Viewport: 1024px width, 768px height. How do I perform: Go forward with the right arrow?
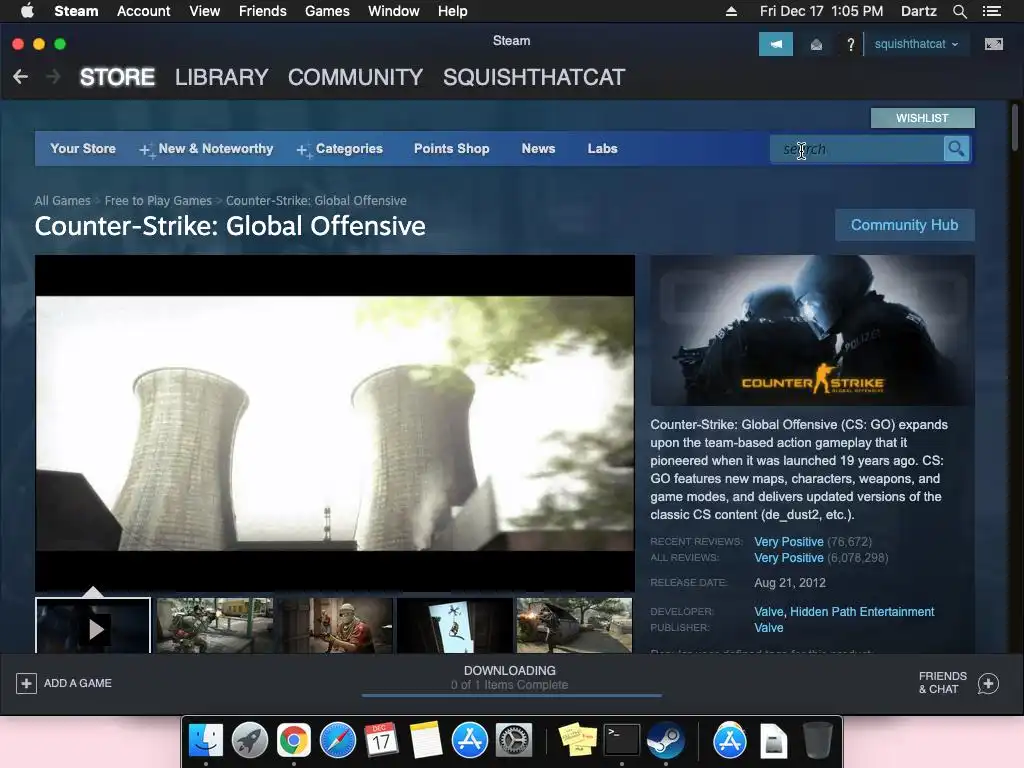[x=54, y=77]
